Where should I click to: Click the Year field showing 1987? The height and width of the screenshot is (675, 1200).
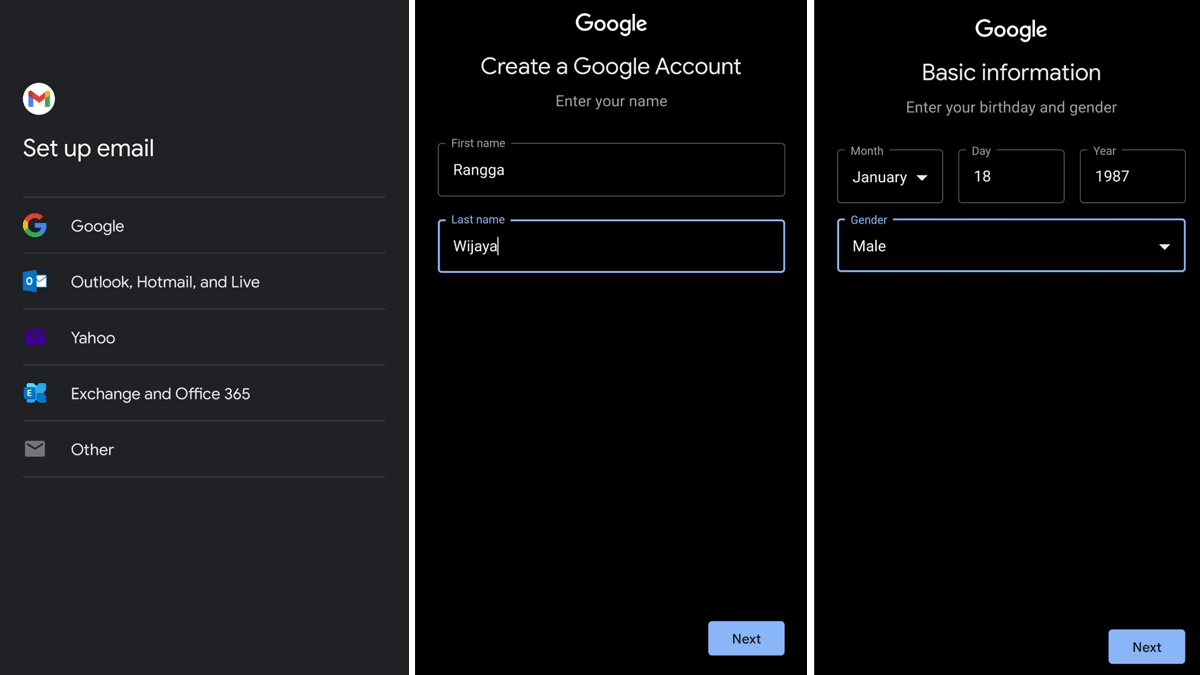click(x=1132, y=176)
